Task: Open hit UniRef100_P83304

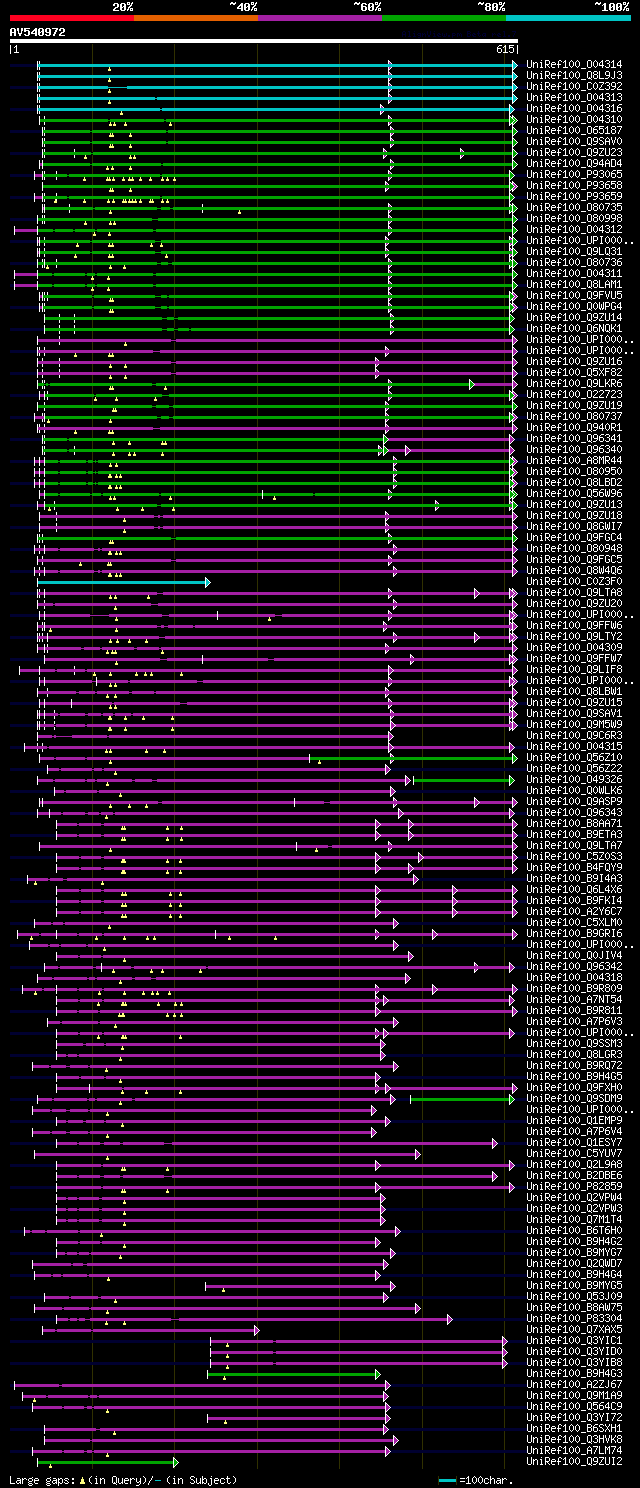Action: 574,1319
